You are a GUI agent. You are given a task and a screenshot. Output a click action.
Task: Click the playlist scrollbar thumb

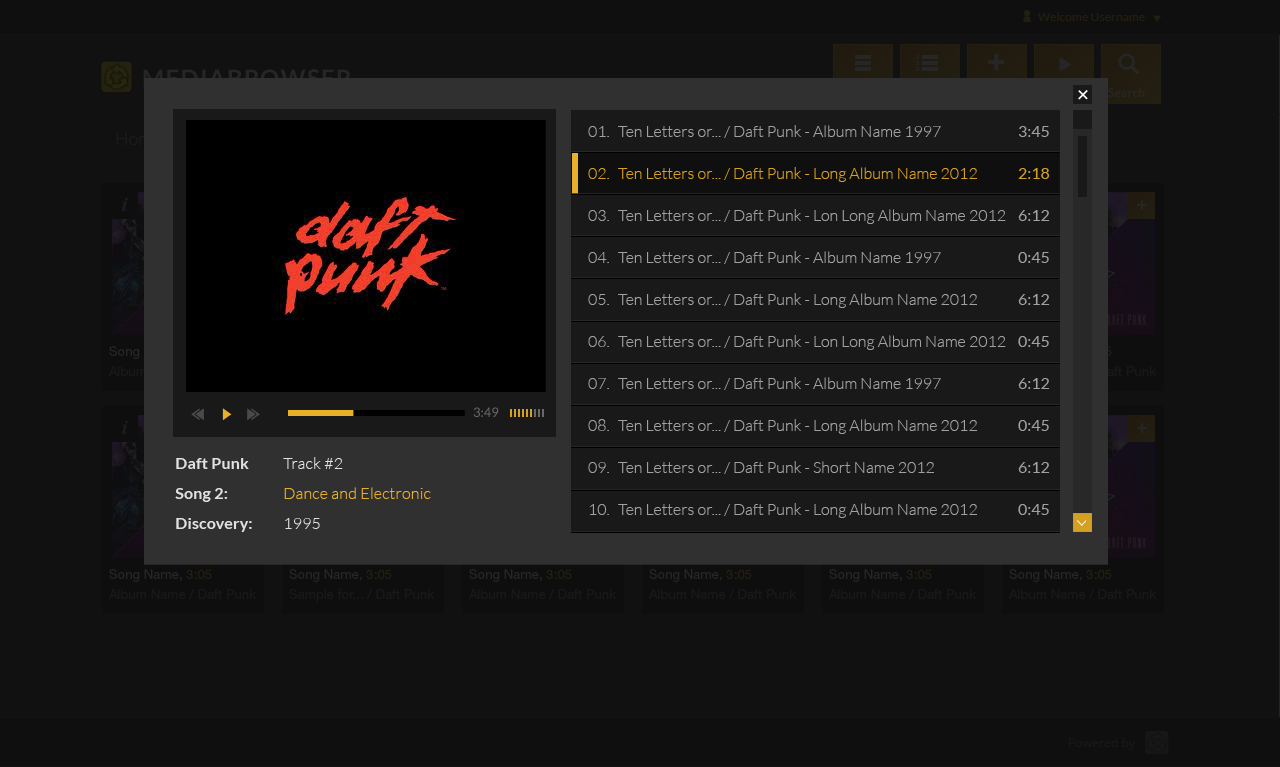1082,166
